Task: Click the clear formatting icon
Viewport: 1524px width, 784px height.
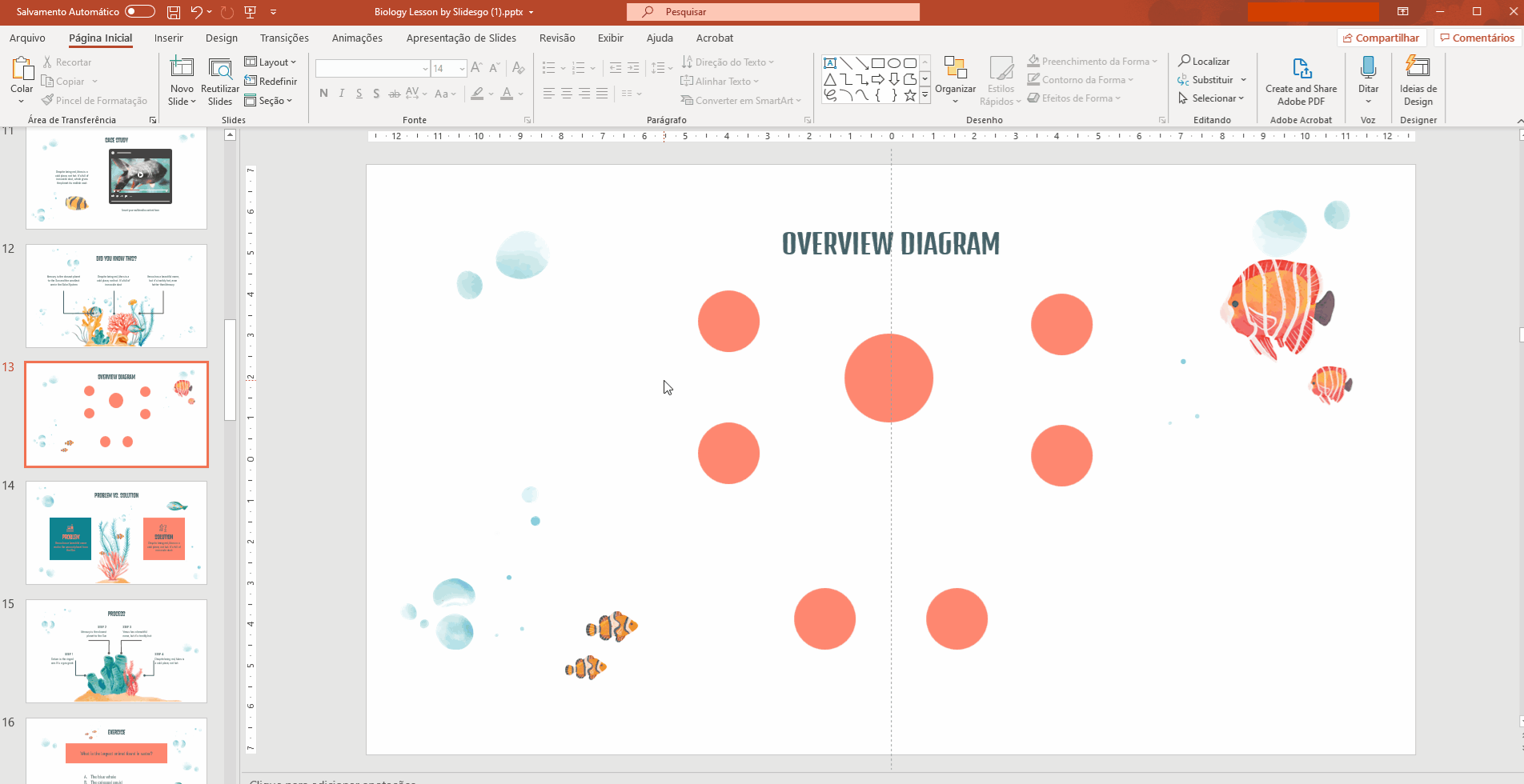Action: 518,68
